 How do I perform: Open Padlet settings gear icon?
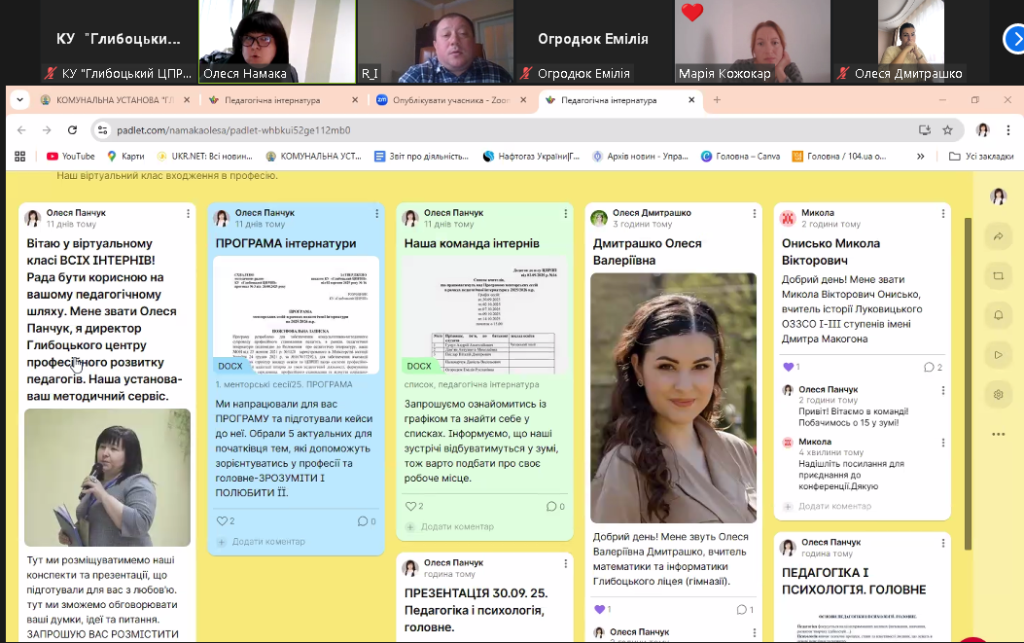(x=997, y=395)
